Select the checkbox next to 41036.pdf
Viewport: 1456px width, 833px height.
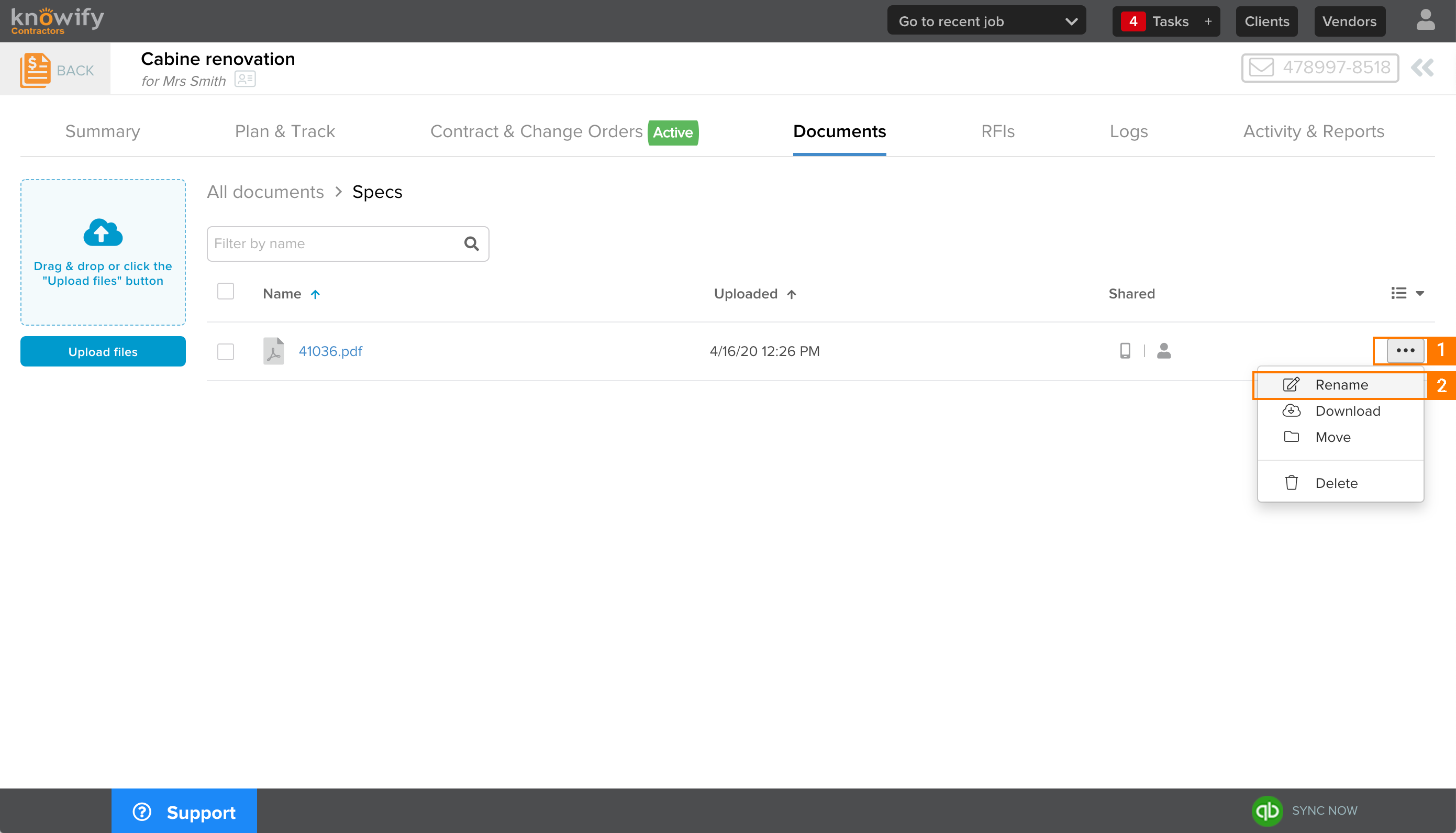[x=225, y=351]
